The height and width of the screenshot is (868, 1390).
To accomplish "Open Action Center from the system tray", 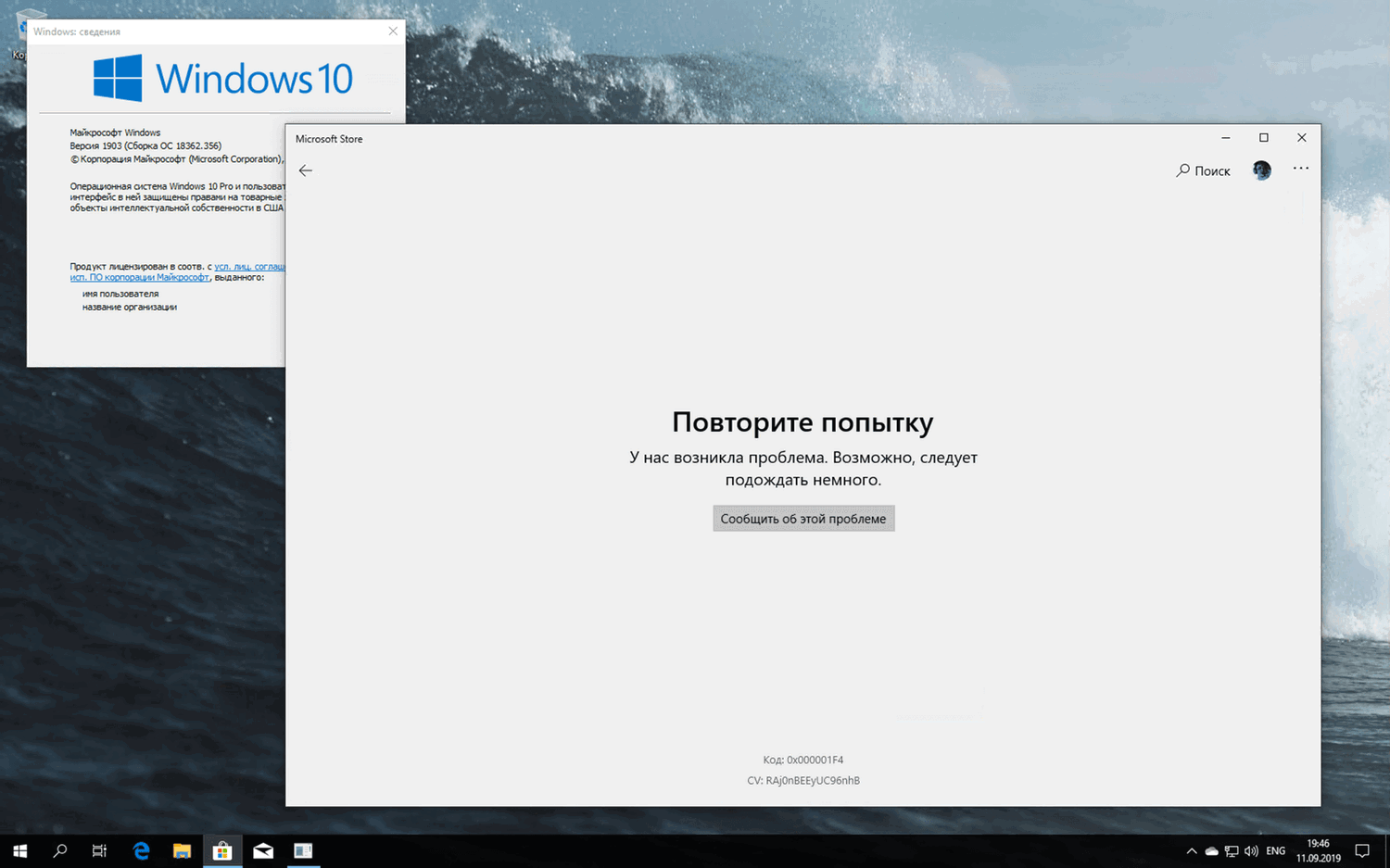I will tap(1362, 850).
